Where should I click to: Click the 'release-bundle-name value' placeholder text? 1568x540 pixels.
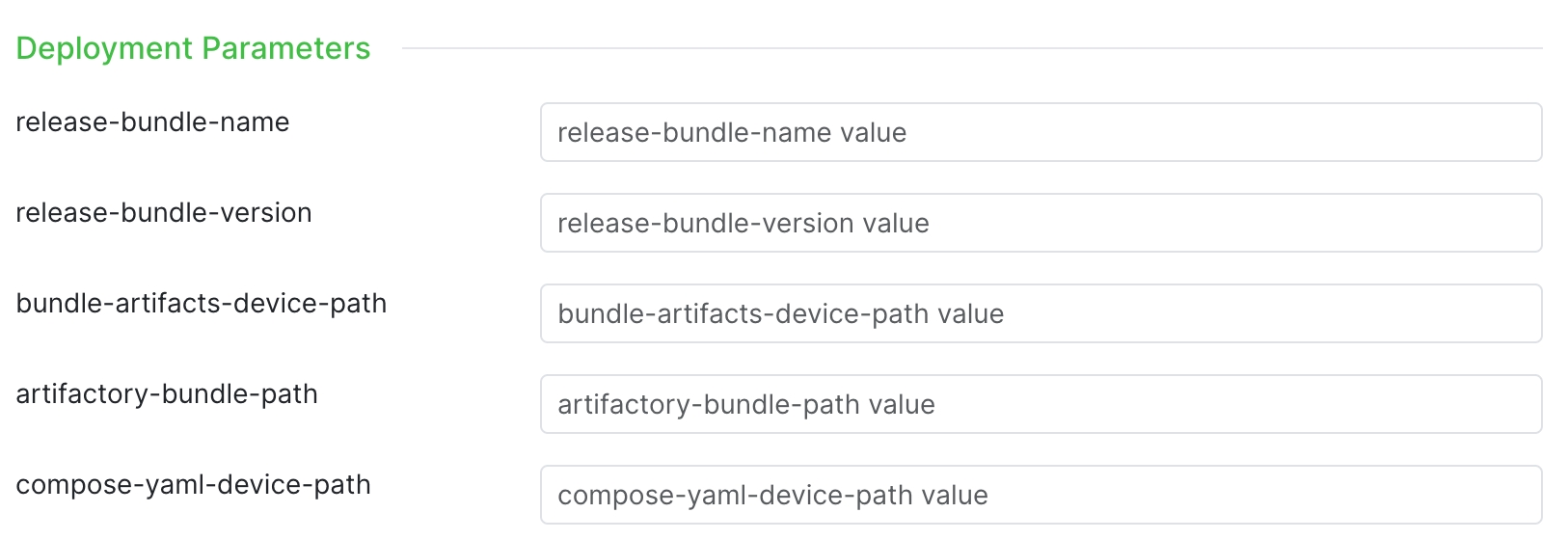pos(732,133)
